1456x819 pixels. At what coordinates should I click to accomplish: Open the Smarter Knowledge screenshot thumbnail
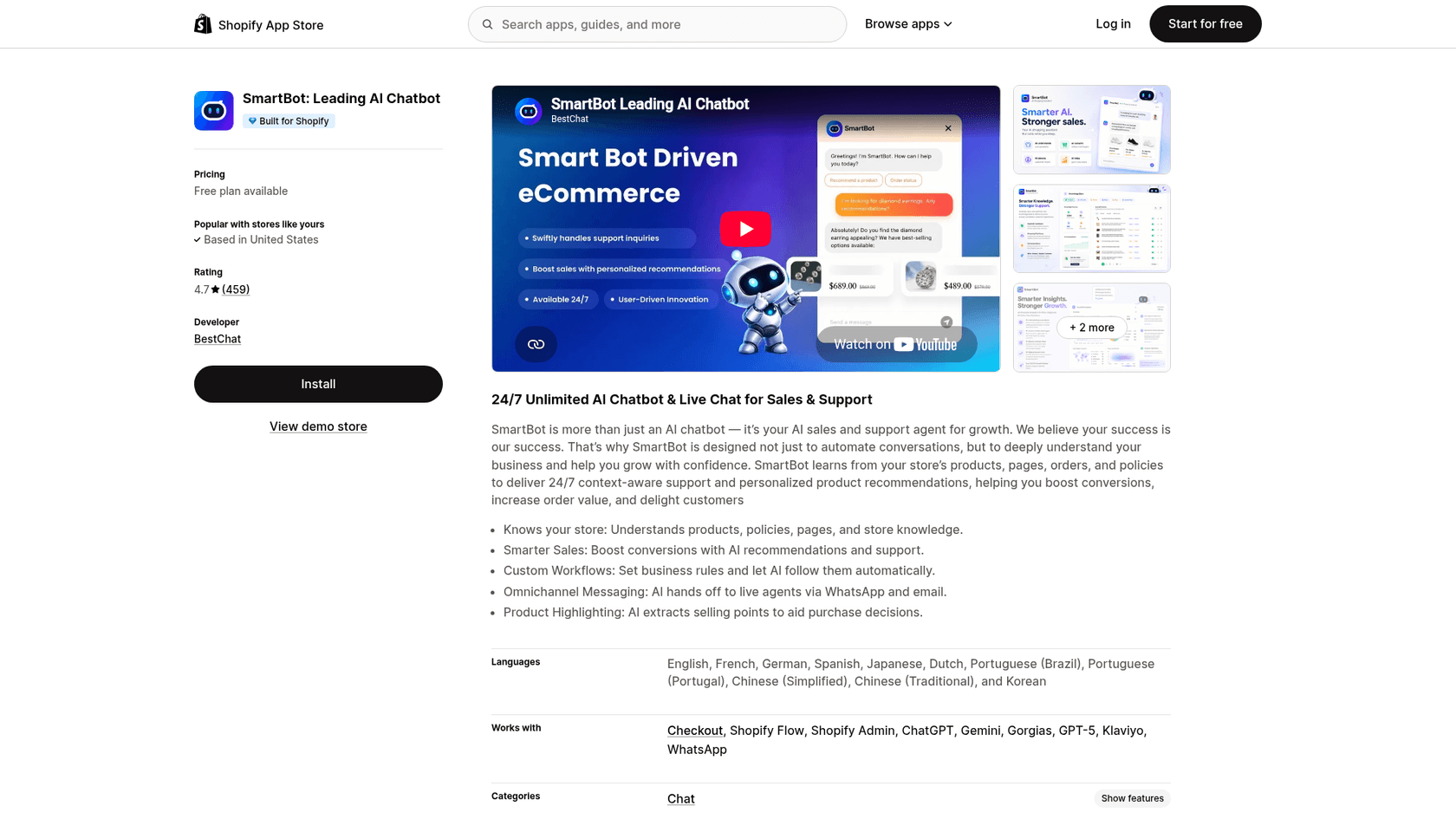click(1091, 229)
